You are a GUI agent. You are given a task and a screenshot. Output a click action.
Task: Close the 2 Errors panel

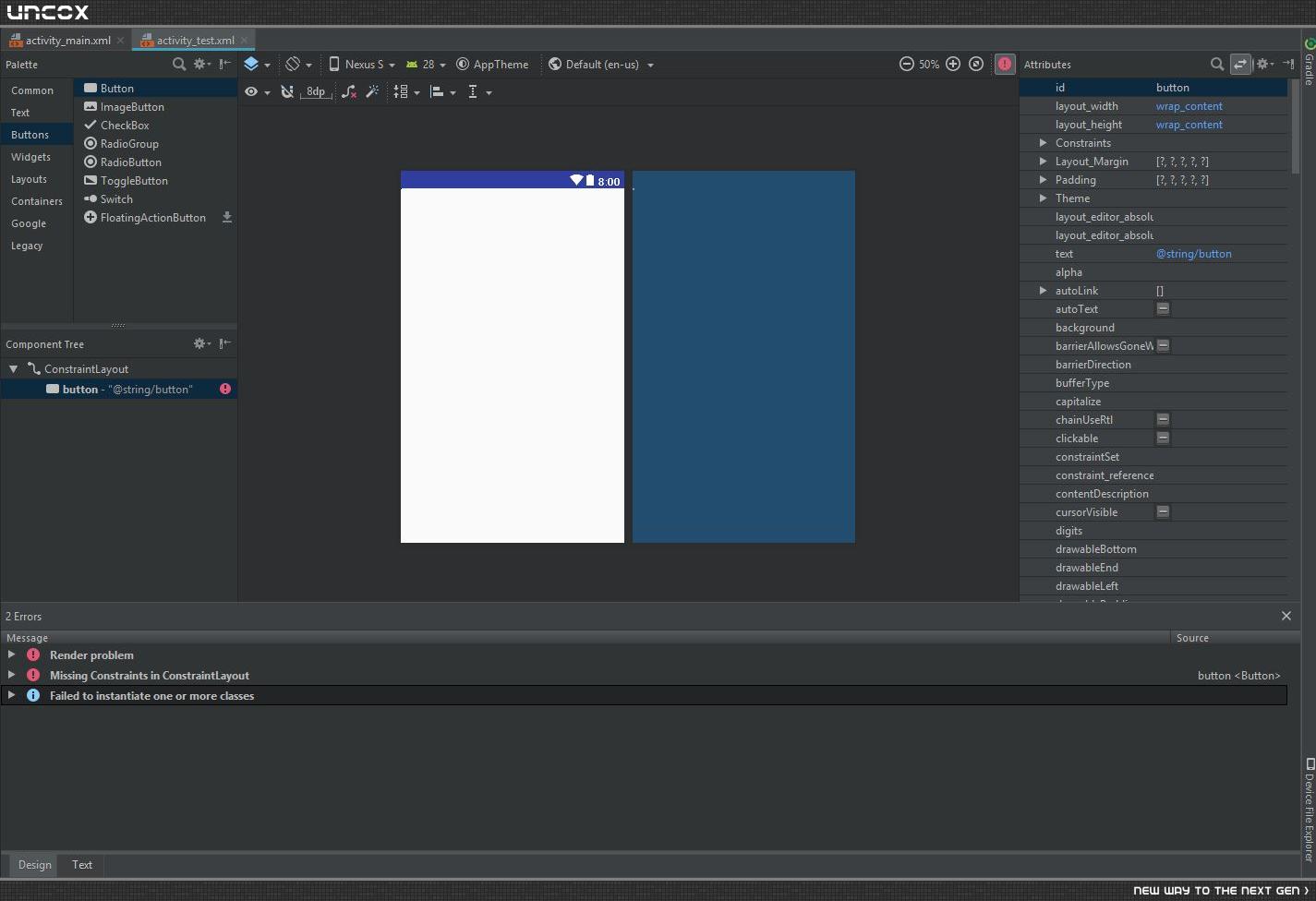(1286, 616)
